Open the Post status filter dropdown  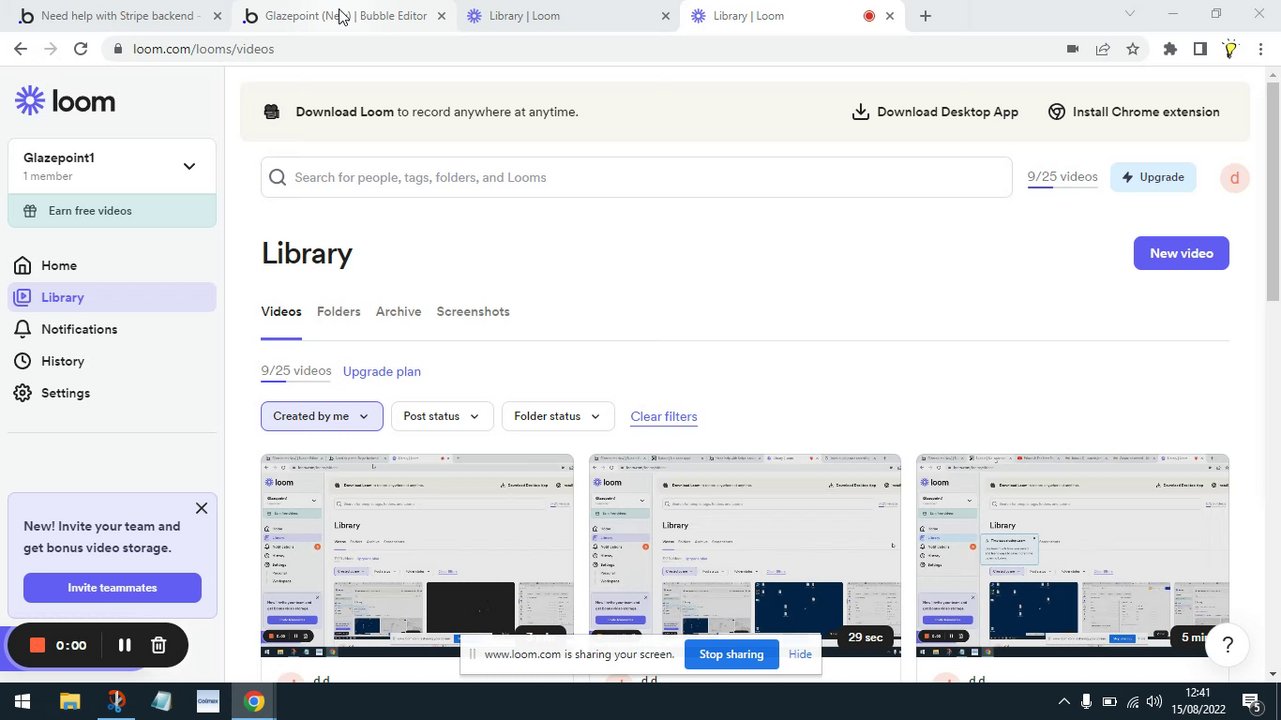pos(441,416)
